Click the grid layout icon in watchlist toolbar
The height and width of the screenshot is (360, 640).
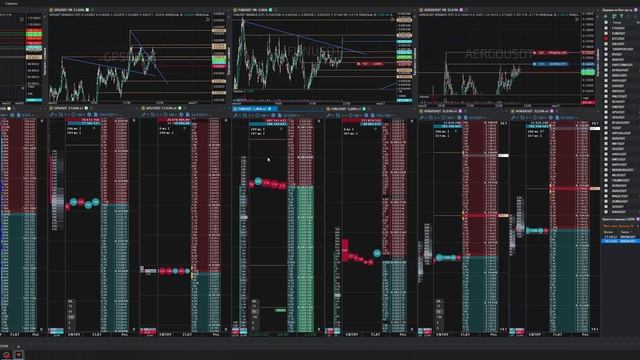pyautogui.click(x=614, y=16)
